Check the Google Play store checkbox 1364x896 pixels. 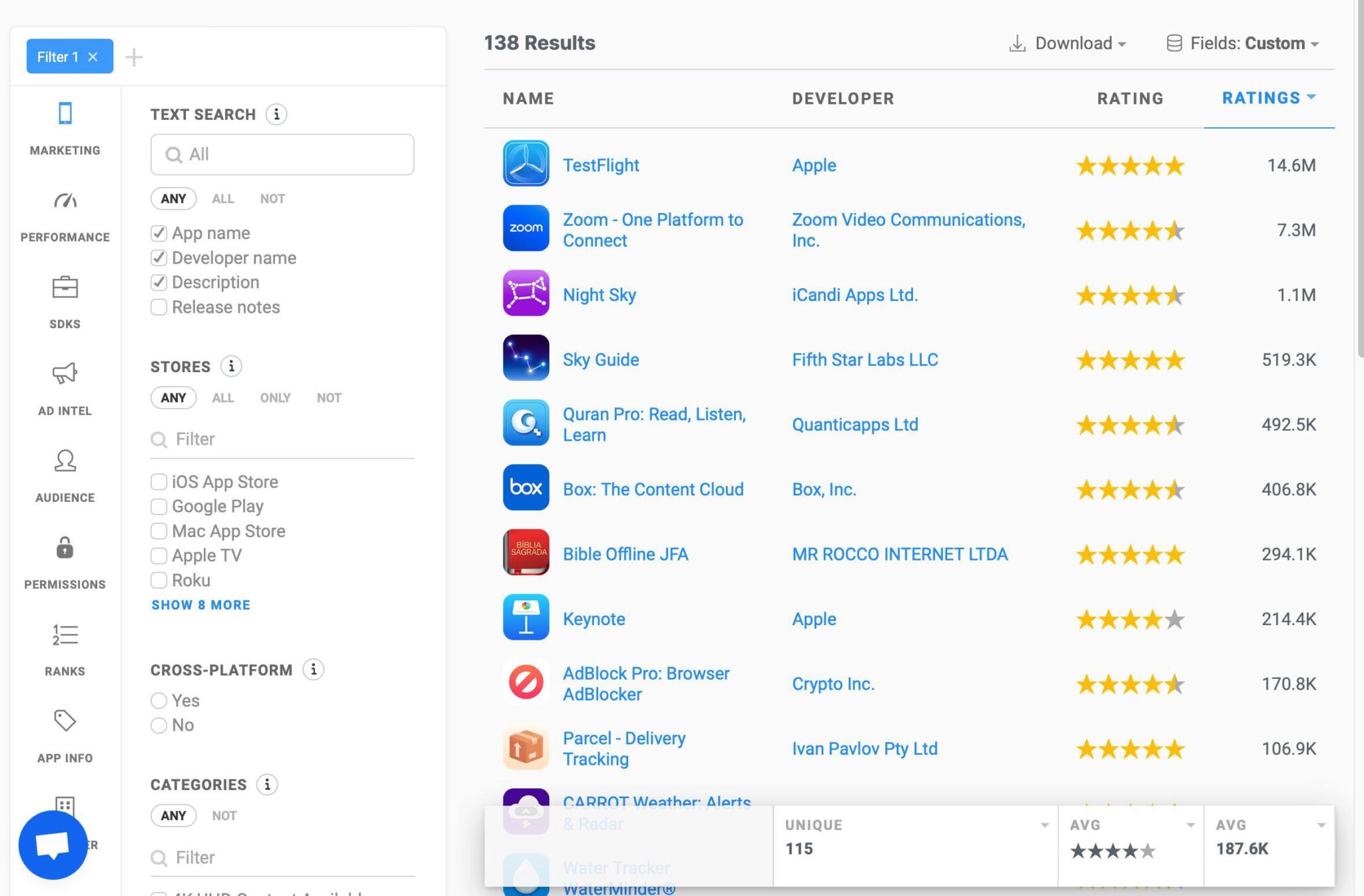click(159, 507)
